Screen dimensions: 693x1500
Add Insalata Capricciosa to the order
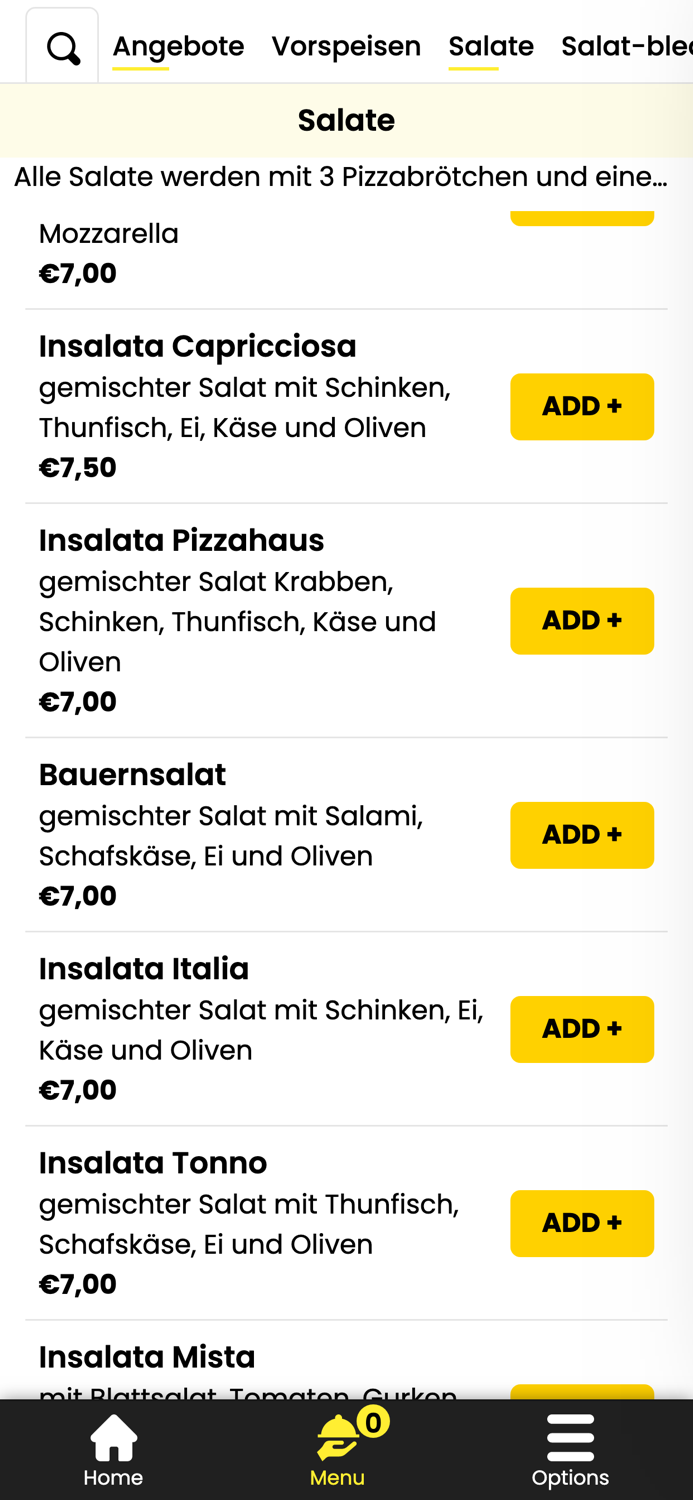[582, 407]
